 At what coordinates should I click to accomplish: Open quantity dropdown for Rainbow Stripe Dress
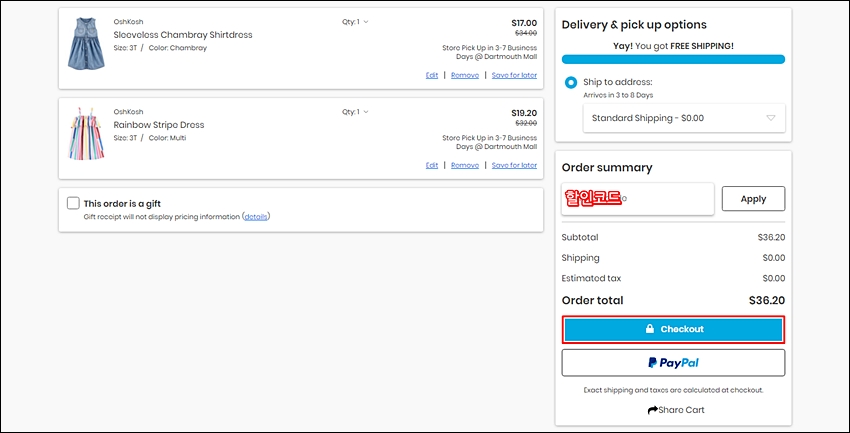coord(355,112)
